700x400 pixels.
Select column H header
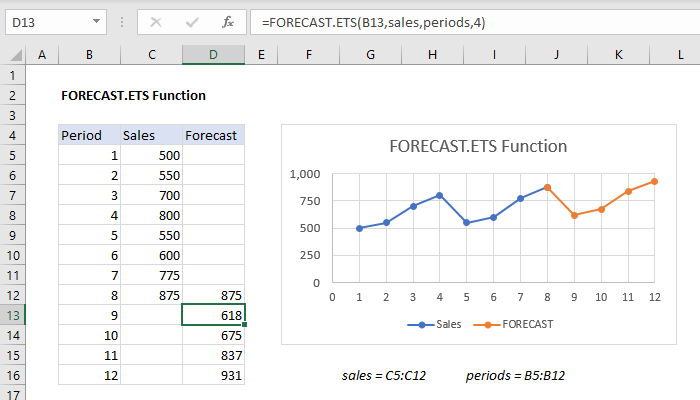pyautogui.click(x=433, y=55)
